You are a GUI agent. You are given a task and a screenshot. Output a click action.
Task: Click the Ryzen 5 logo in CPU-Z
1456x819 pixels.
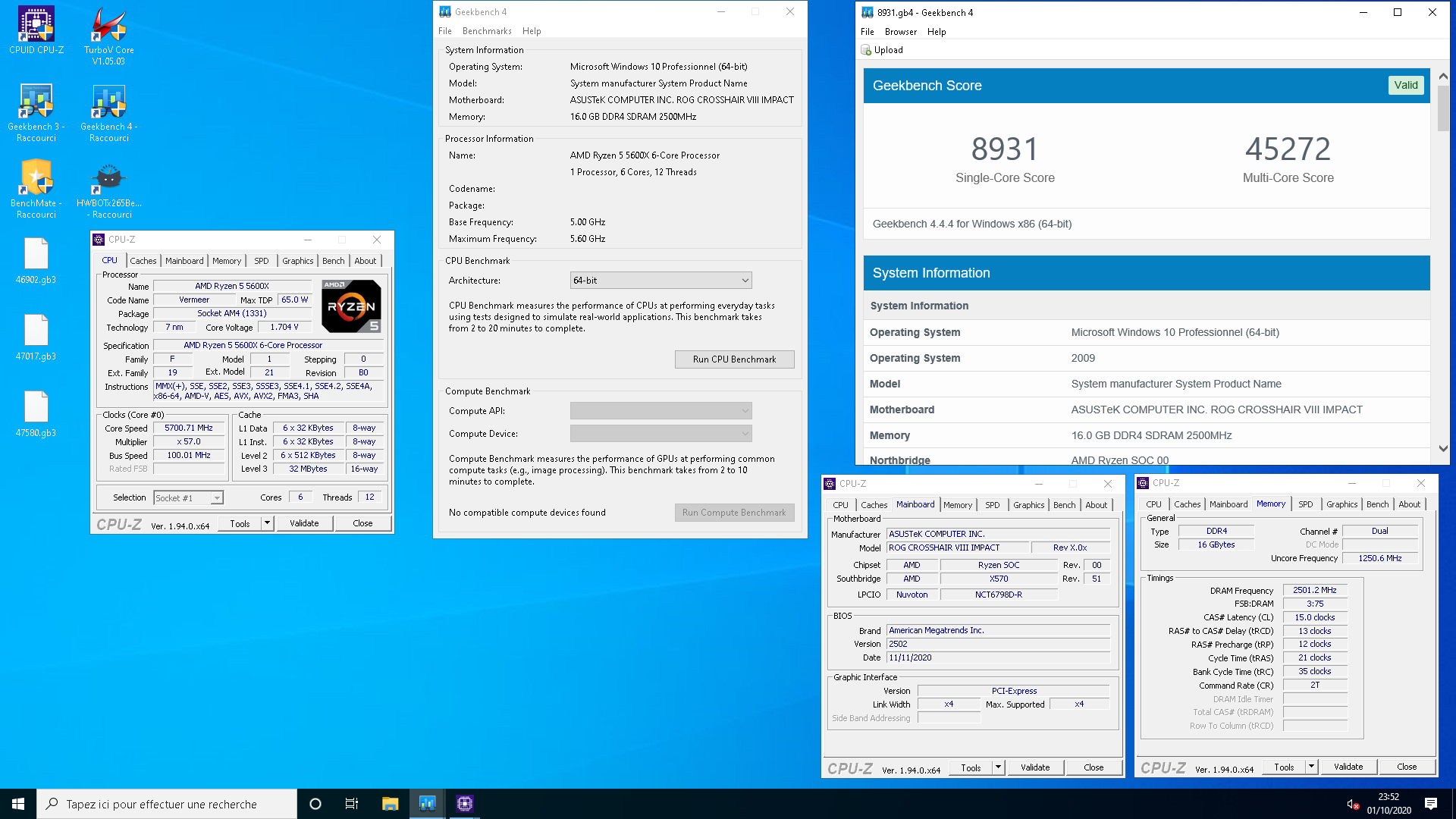[x=351, y=306]
